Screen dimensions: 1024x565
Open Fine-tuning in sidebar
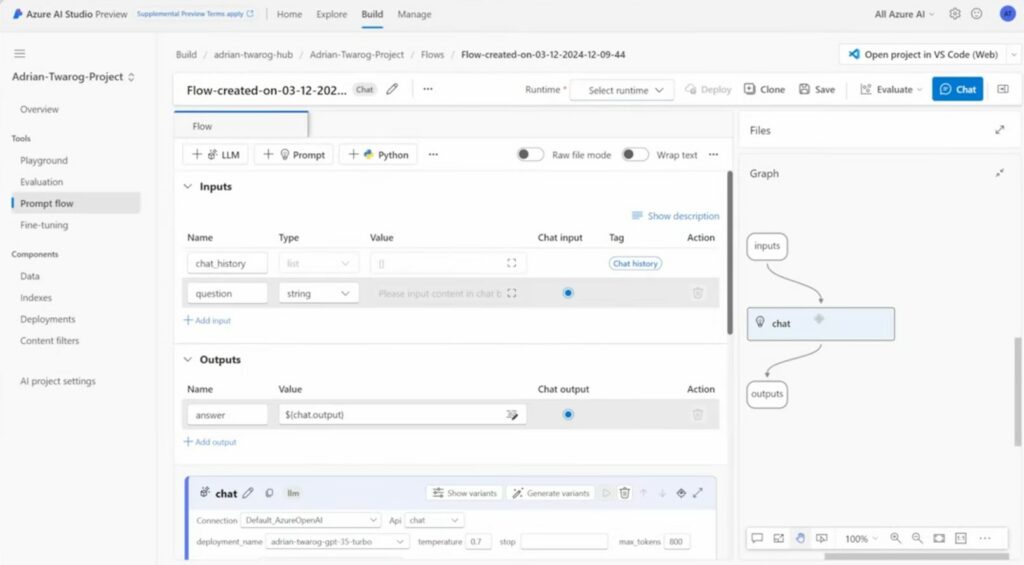pos(44,225)
